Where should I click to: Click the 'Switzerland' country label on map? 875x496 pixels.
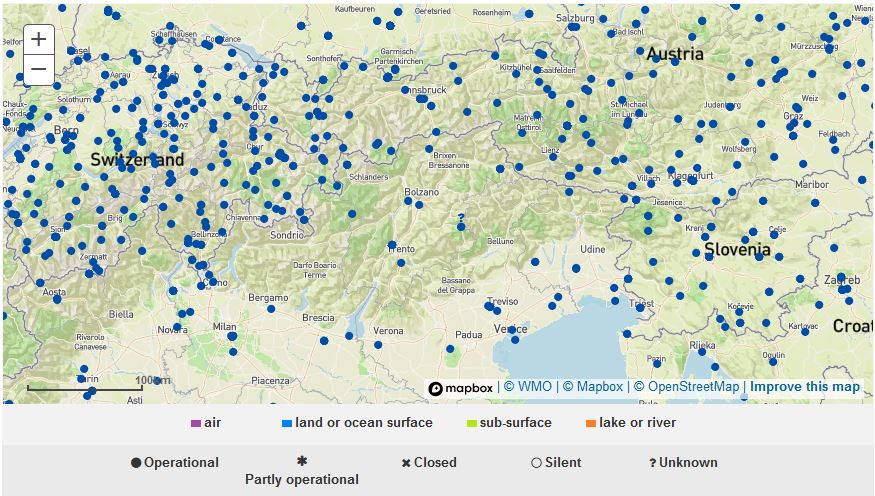click(137, 160)
